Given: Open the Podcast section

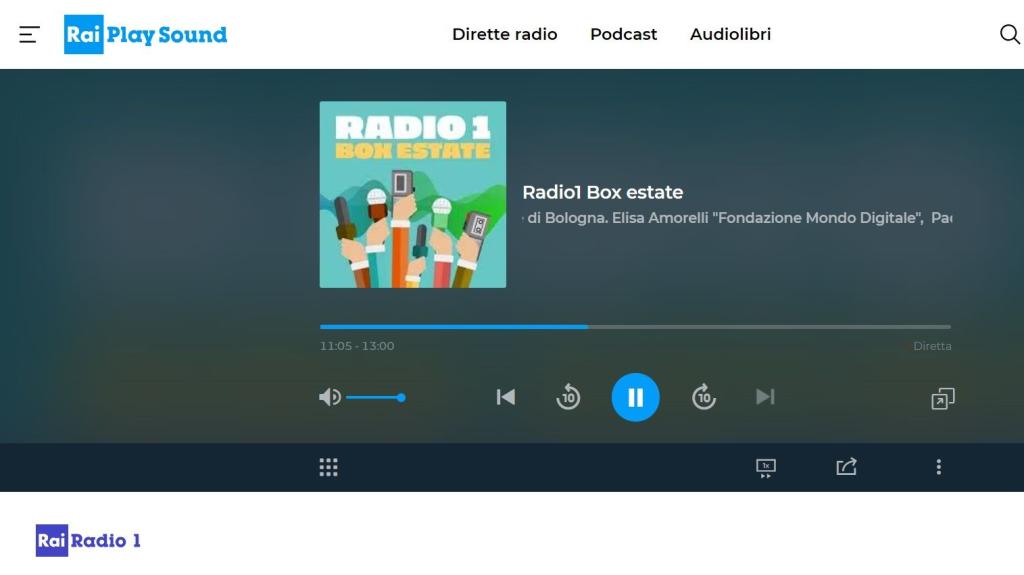Looking at the screenshot, I should tap(623, 34).
